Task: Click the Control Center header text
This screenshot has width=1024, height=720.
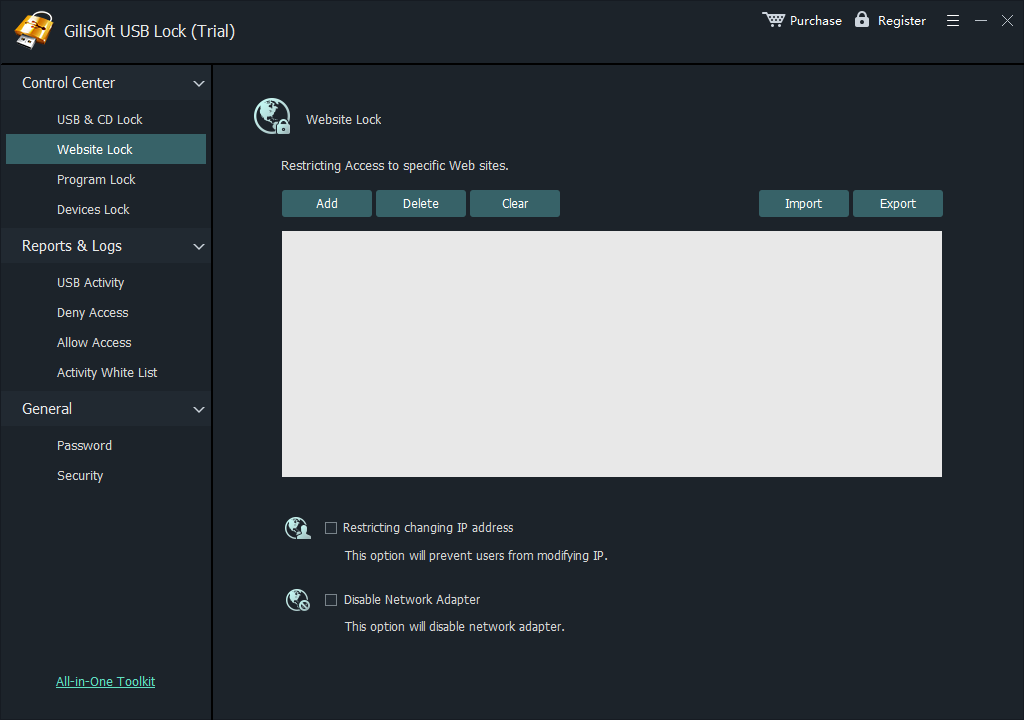Action: pyautogui.click(x=69, y=83)
